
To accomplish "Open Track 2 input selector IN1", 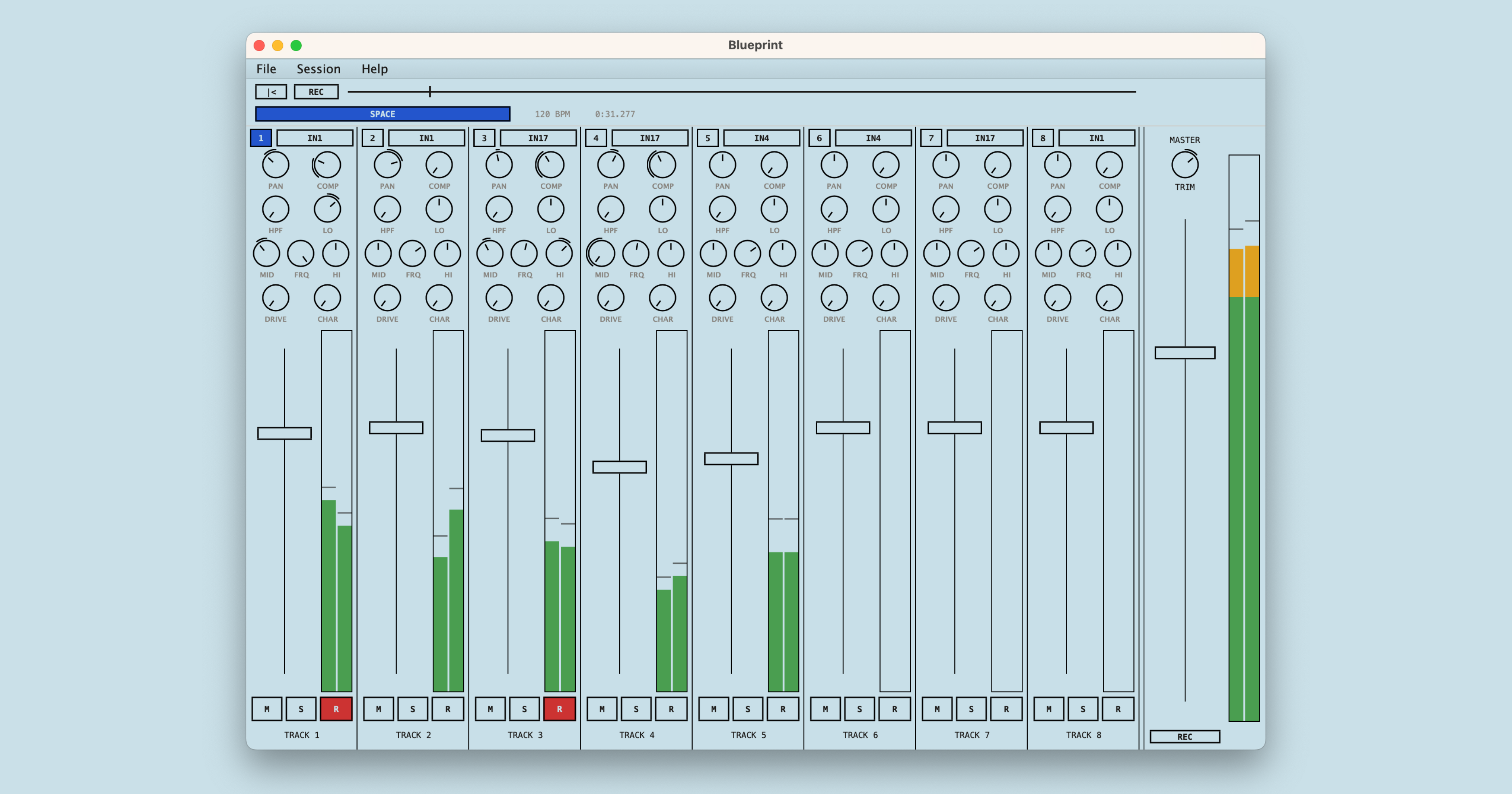I will click(x=427, y=138).
